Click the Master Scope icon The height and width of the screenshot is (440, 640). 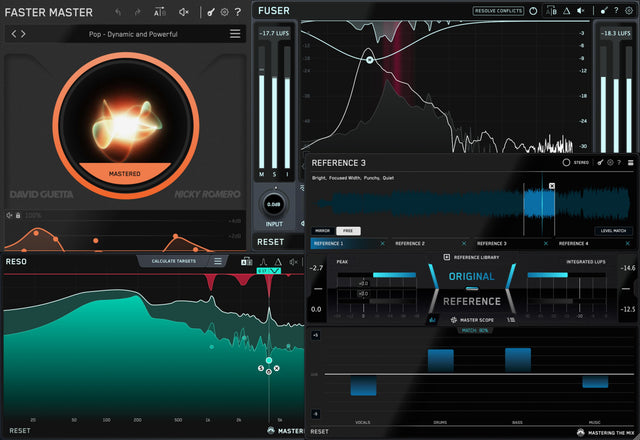(x=453, y=320)
